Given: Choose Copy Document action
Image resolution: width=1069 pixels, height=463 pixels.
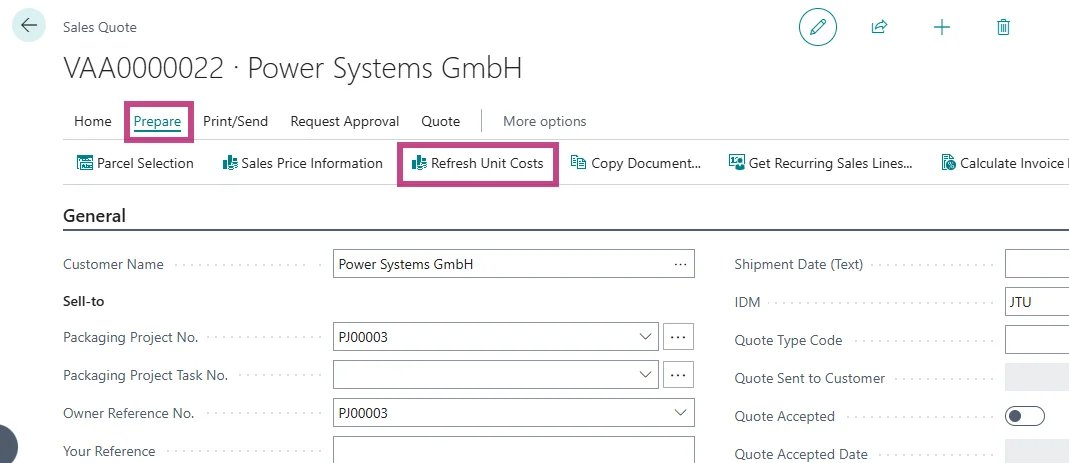Looking at the screenshot, I should [x=636, y=163].
